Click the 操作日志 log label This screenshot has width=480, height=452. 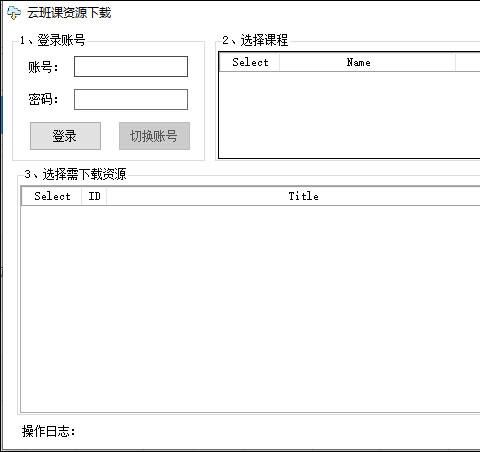pyautogui.click(x=49, y=431)
